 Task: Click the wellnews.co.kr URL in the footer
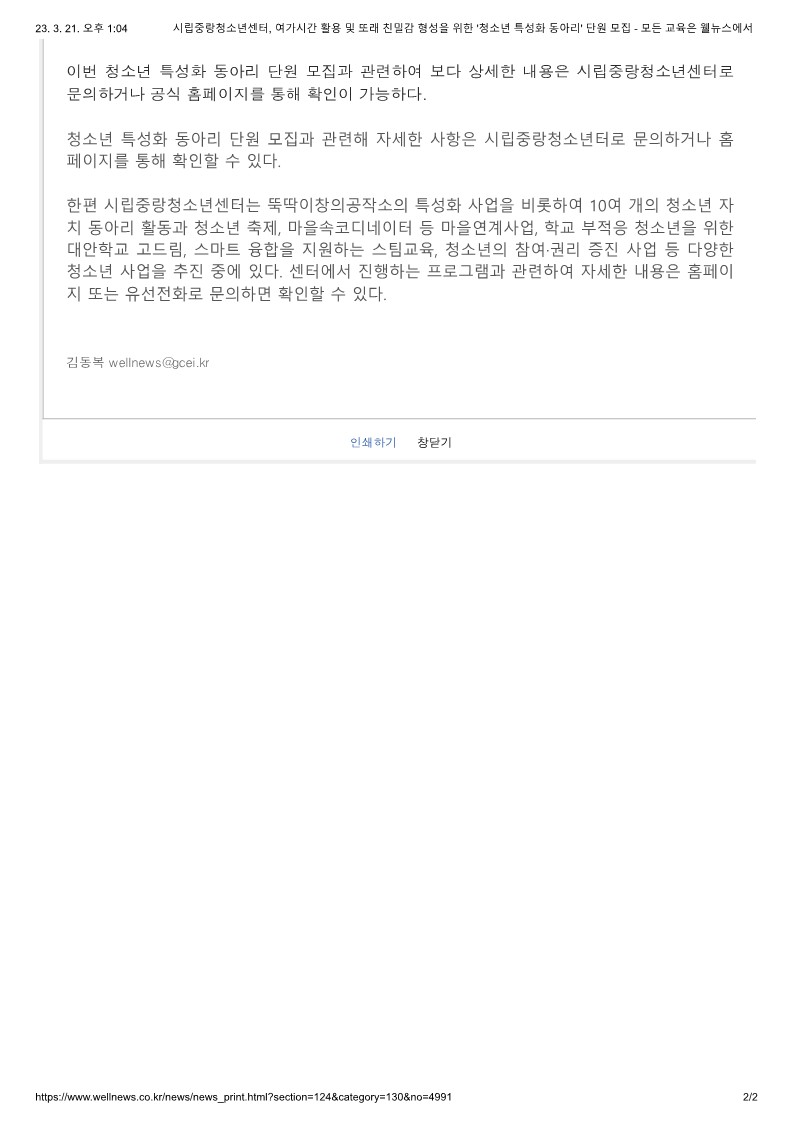click(x=244, y=1097)
